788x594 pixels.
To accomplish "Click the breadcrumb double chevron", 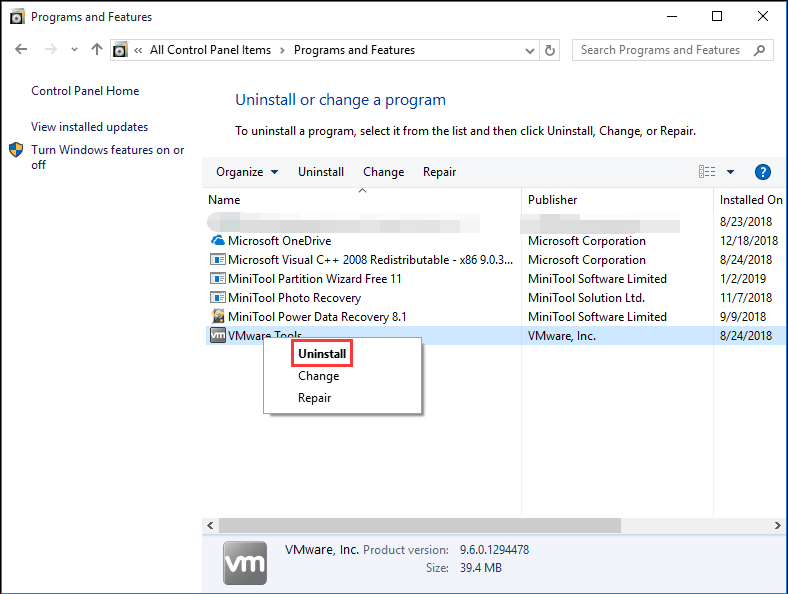I will pyautogui.click(x=138, y=50).
